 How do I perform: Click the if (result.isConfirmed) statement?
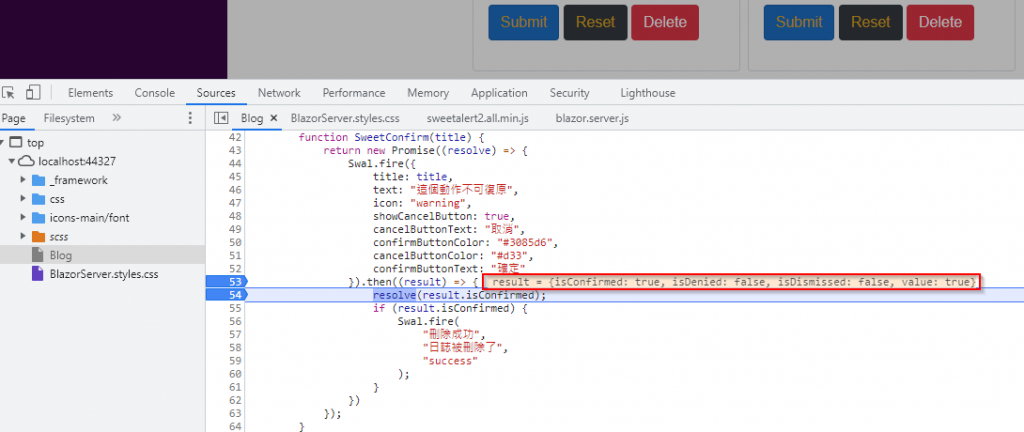450,308
